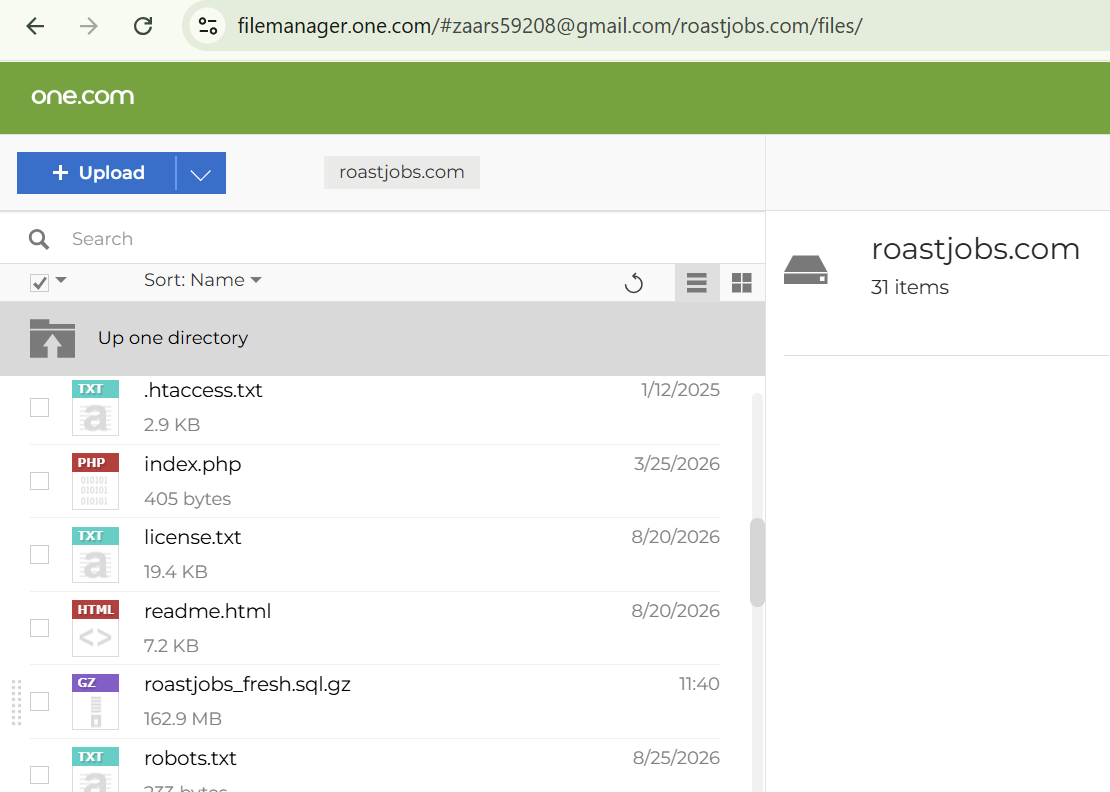Open site information icon in address bar

[207, 26]
